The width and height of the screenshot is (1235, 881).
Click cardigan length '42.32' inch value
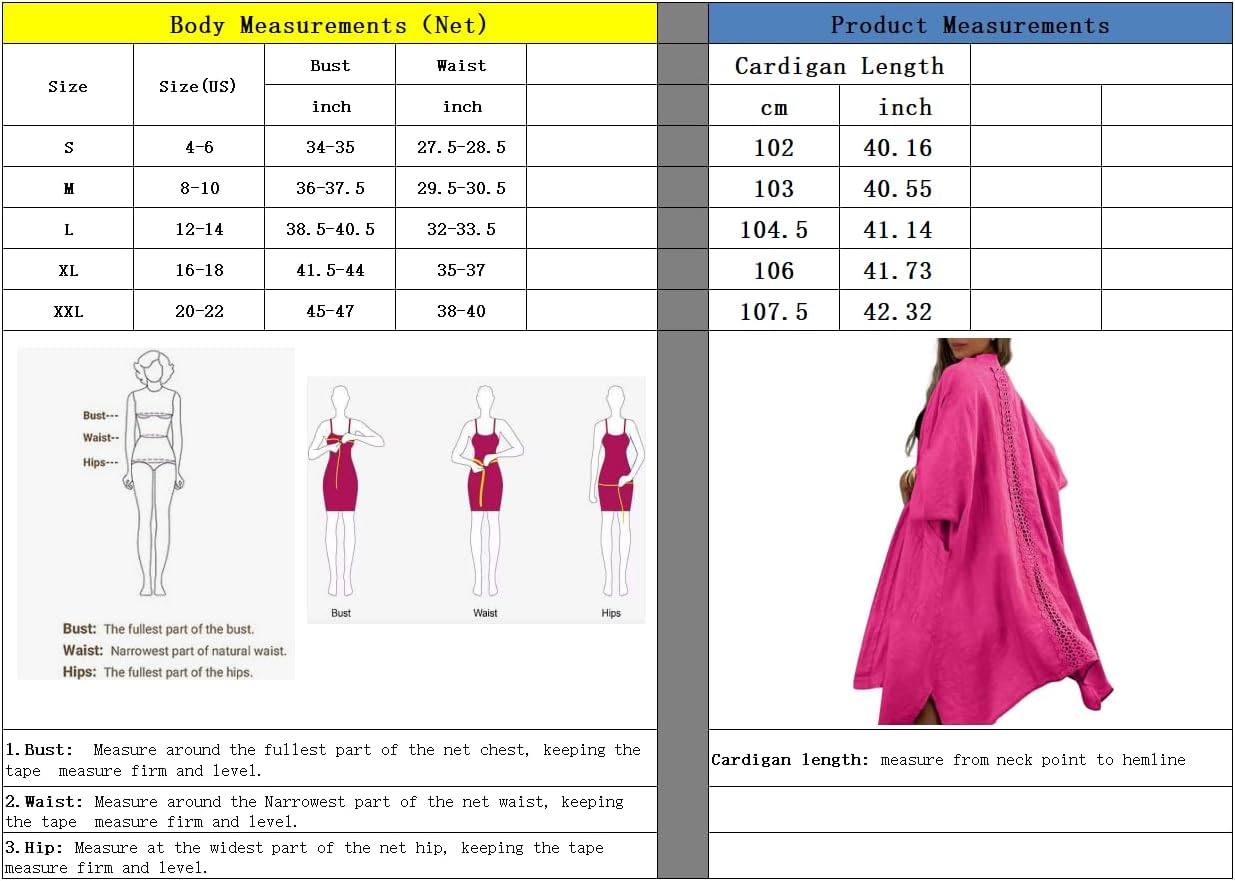(x=904, y=311)
